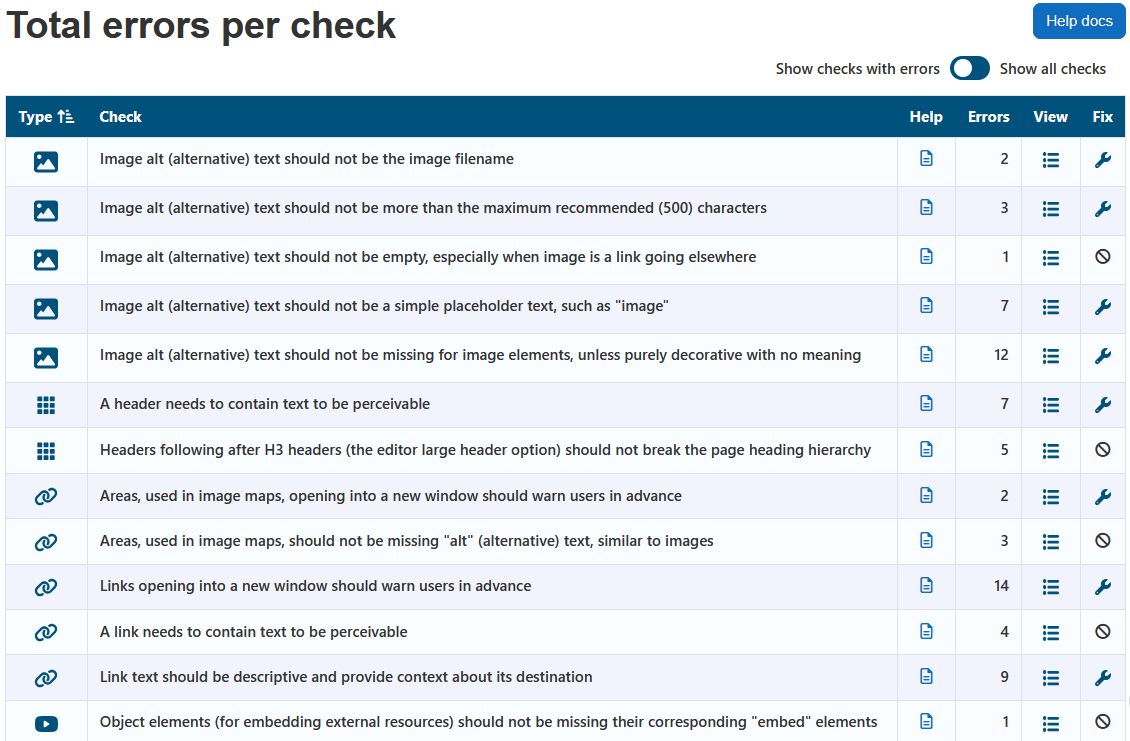Click video type icon for object elements row
This screenshot has width=1130, height=741.
(46, 724)
